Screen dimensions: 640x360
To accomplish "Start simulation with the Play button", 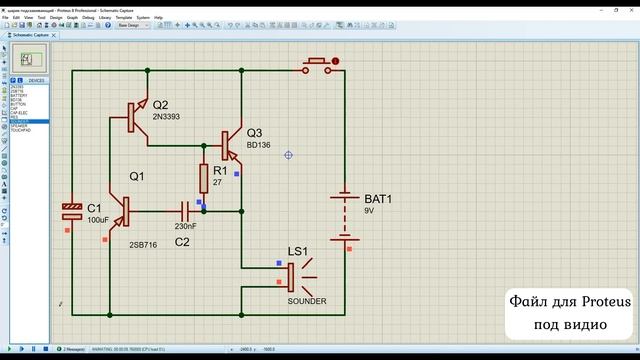I will (x=9, y=349).
